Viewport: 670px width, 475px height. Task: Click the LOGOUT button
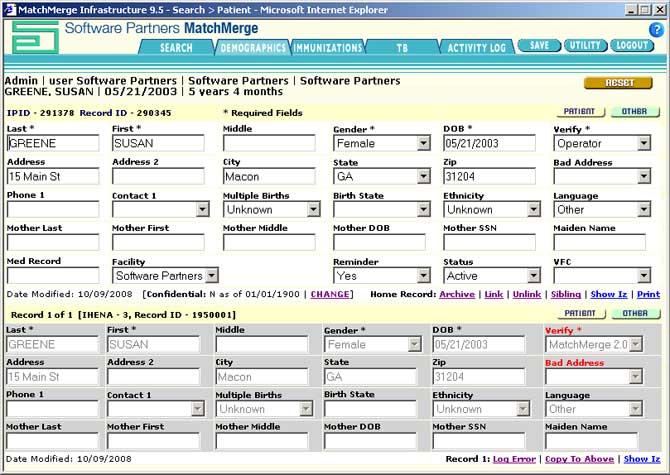(x=632, y=45)
